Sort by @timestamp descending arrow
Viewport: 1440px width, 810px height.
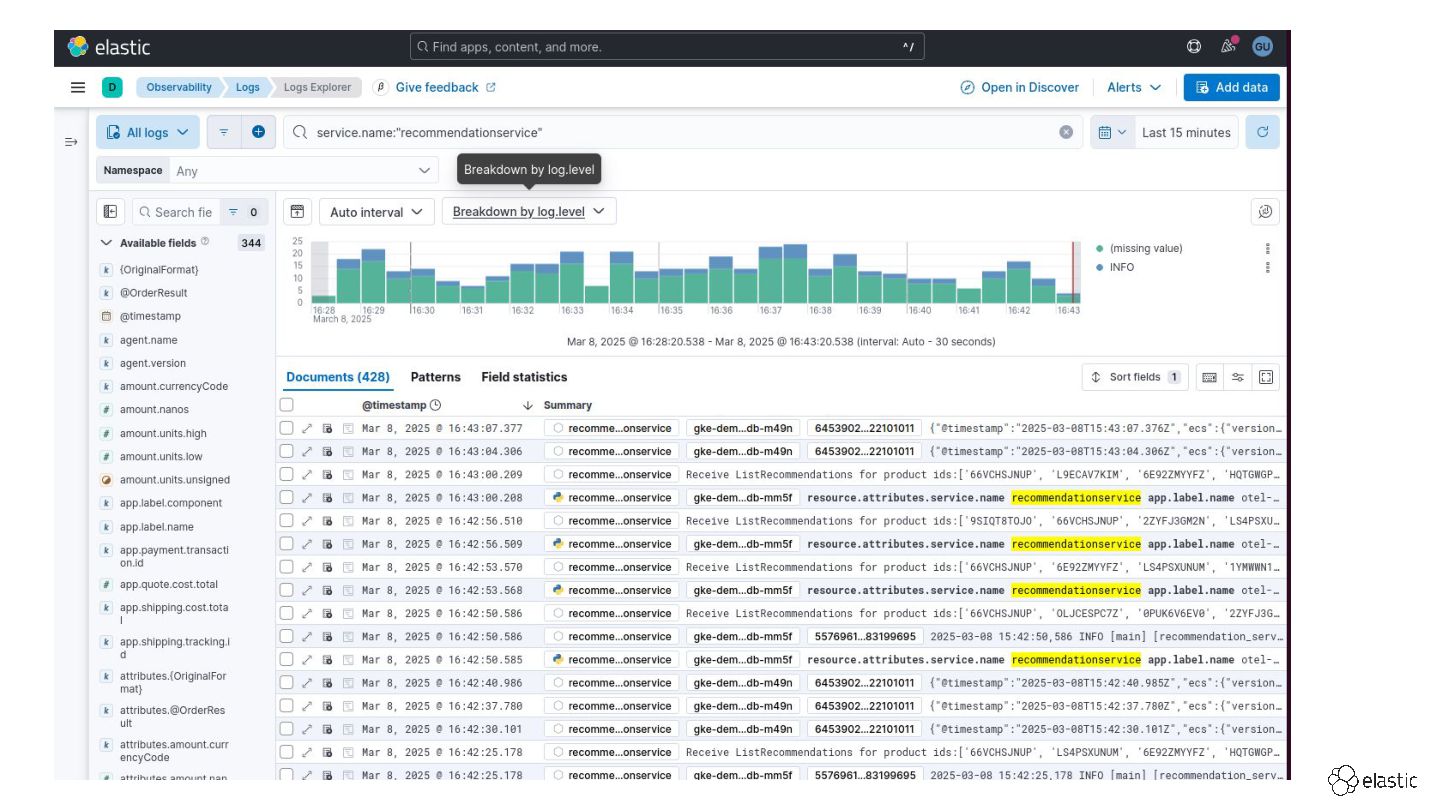[x=528, y=405]
